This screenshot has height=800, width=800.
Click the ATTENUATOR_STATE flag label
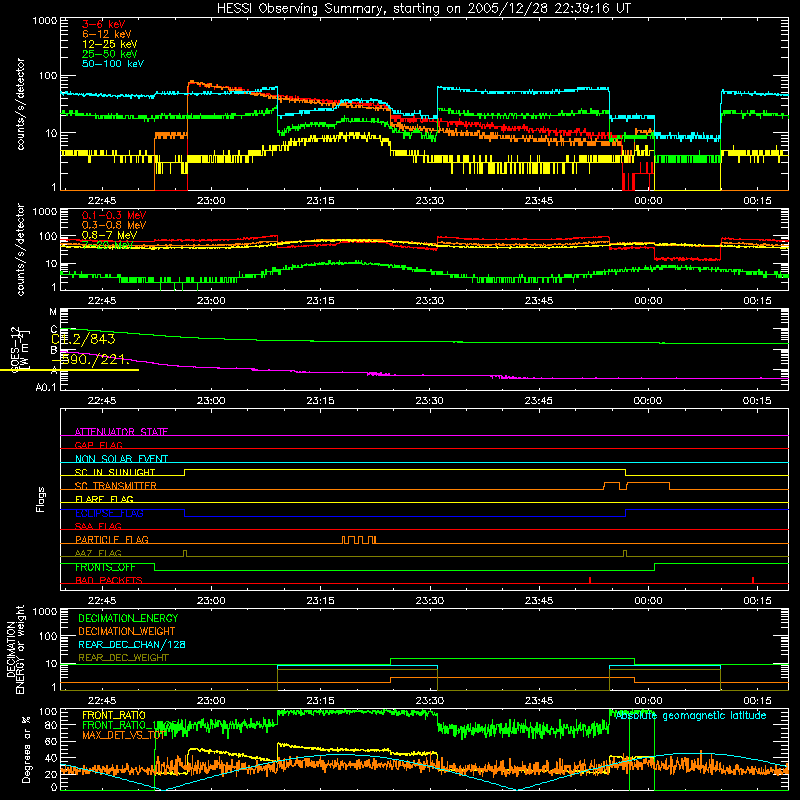[x=121, y=432]
